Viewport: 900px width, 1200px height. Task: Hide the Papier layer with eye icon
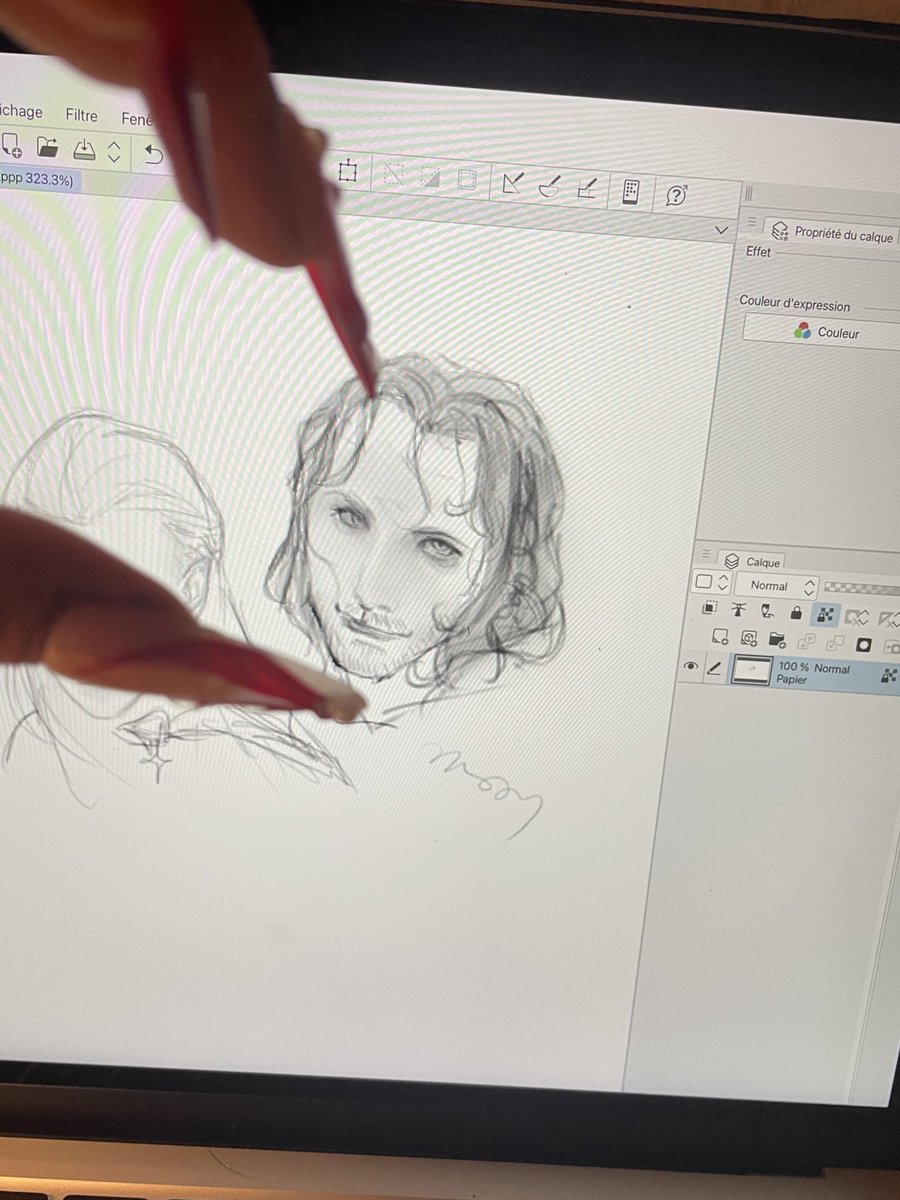(690, 666)
